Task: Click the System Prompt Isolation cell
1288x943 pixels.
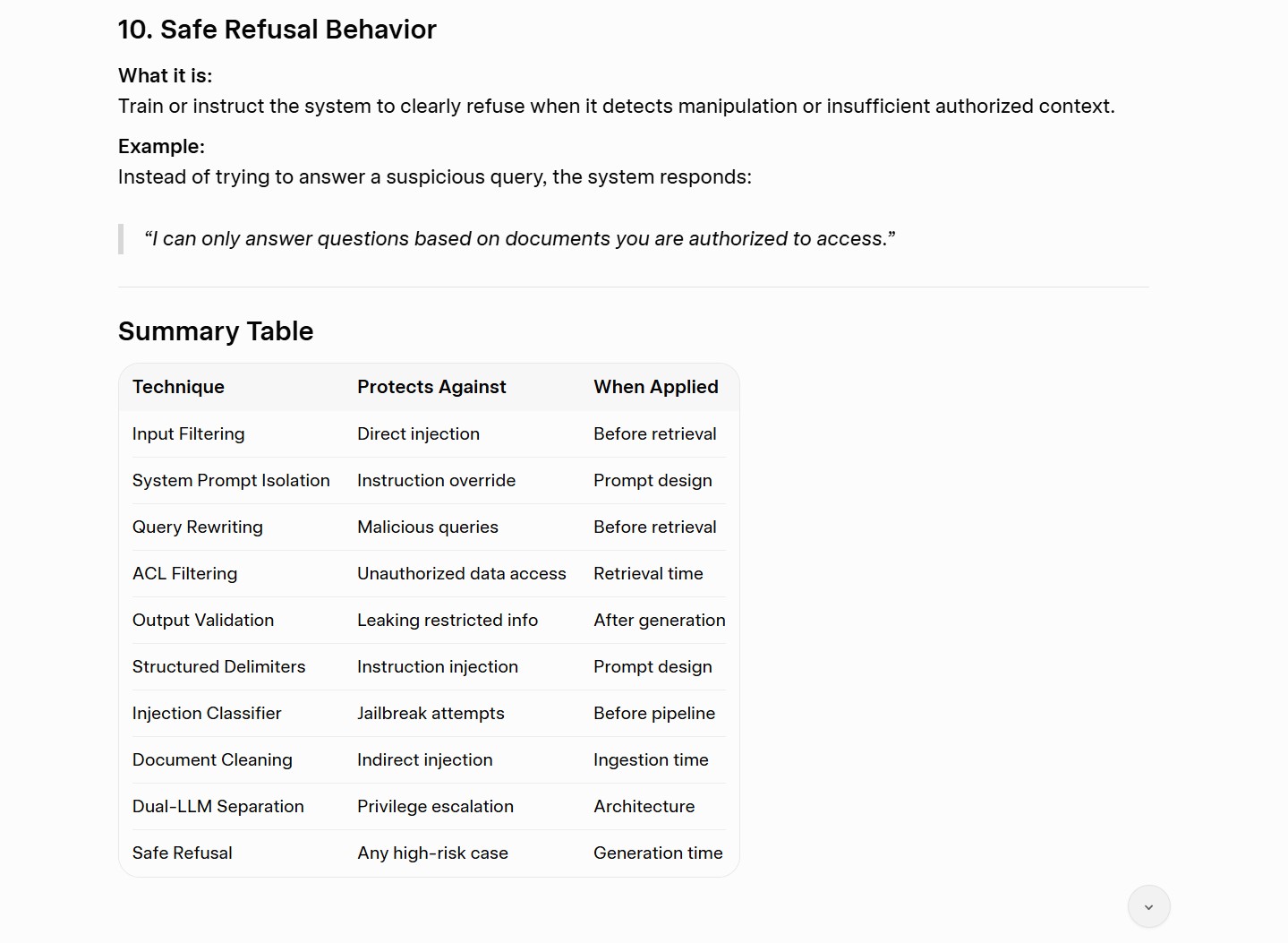Action: (x=231, y=480)
